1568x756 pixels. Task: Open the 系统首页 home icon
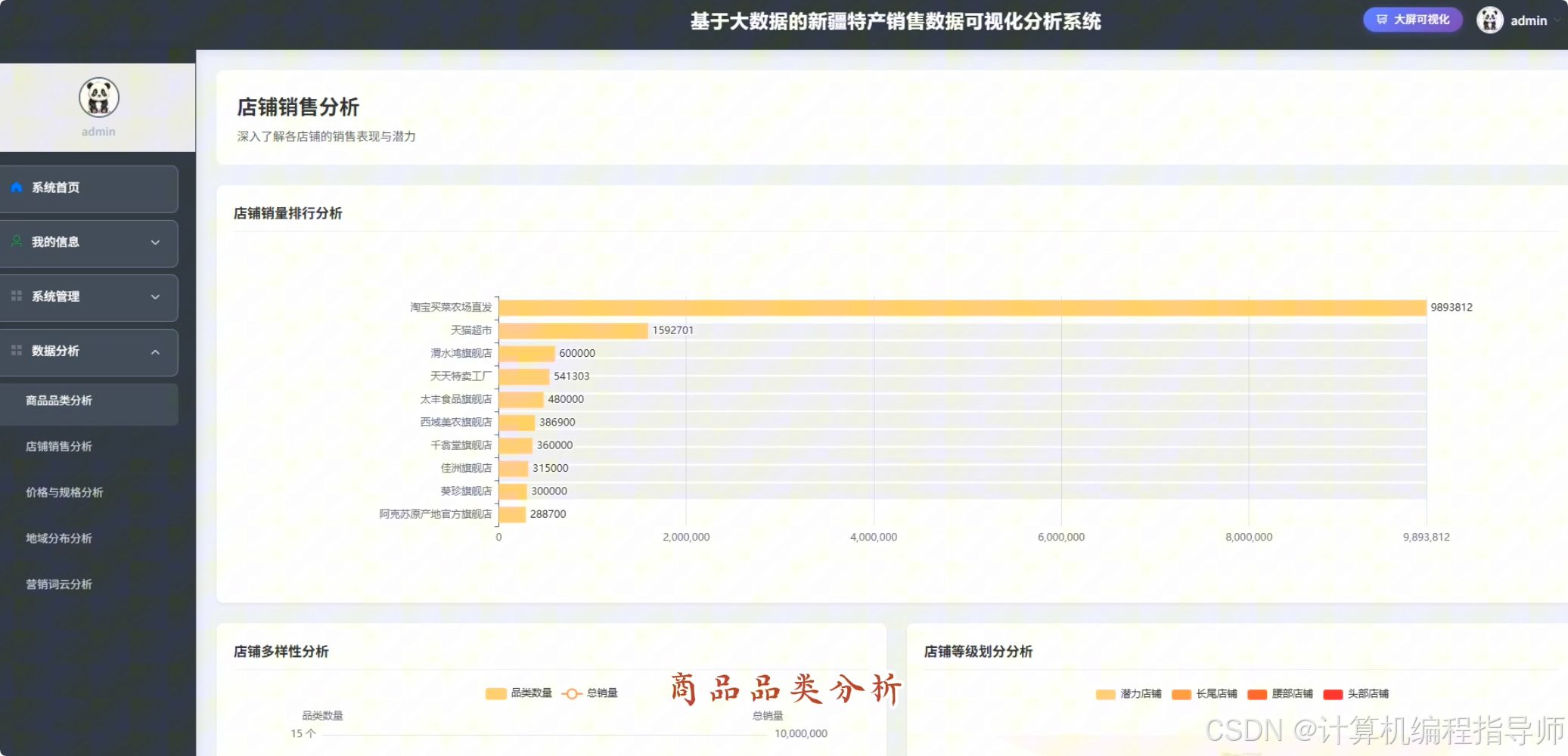[16, 187]
